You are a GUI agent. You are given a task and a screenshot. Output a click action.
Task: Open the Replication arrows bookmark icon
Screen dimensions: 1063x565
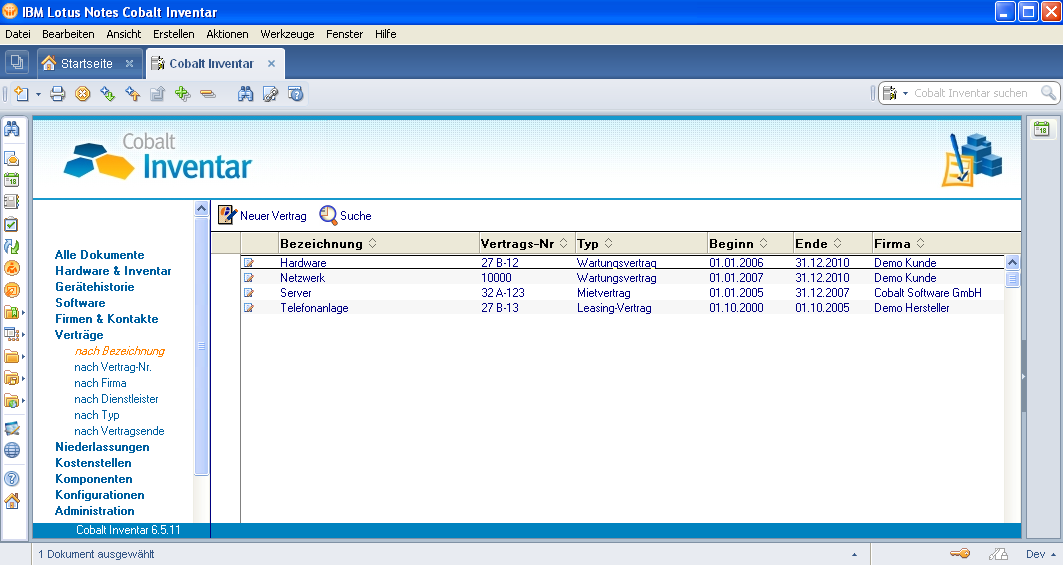(12, 246)
